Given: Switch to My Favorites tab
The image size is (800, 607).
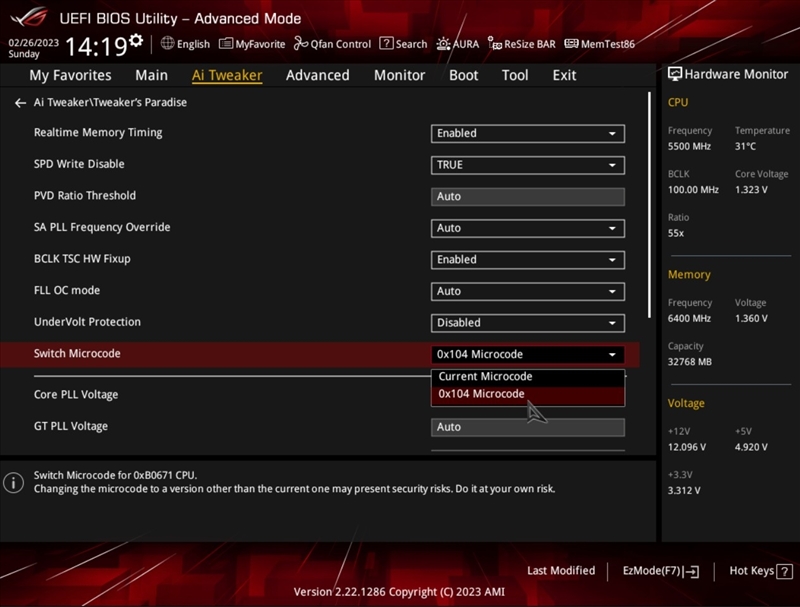Looking at the screenshot, I should pos(70,75).
